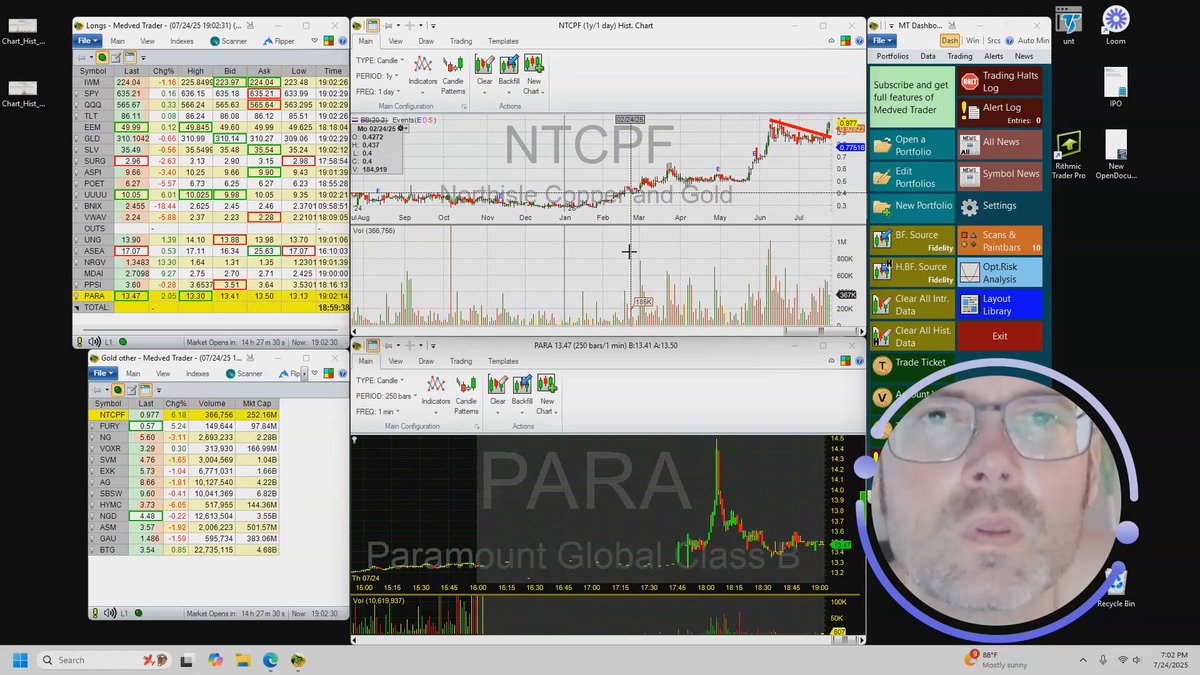
Task: Open TYPE Candle dropdown in NTCPF chart
Action: [x=381, y=61]
